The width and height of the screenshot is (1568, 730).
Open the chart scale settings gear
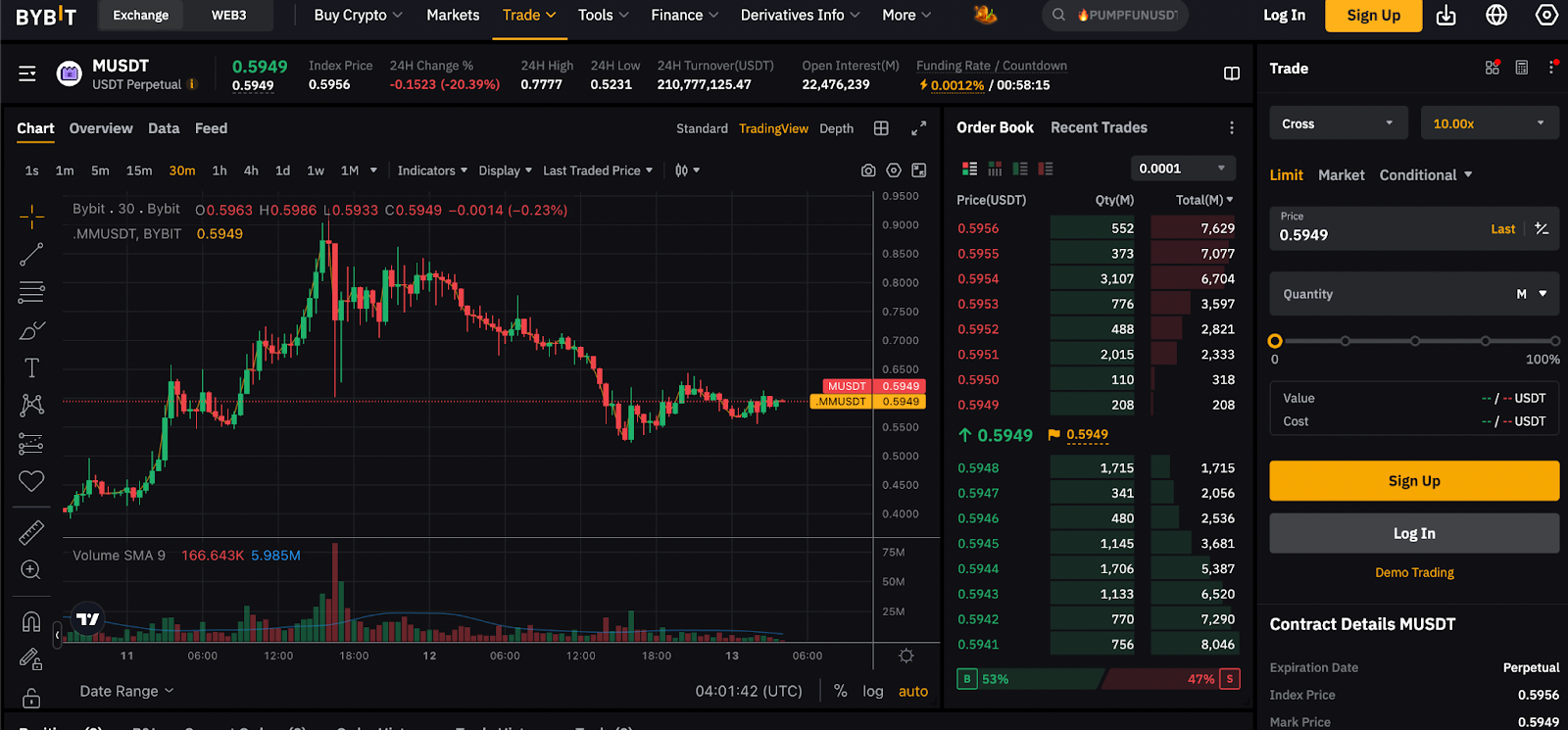(x=906, y=656)
